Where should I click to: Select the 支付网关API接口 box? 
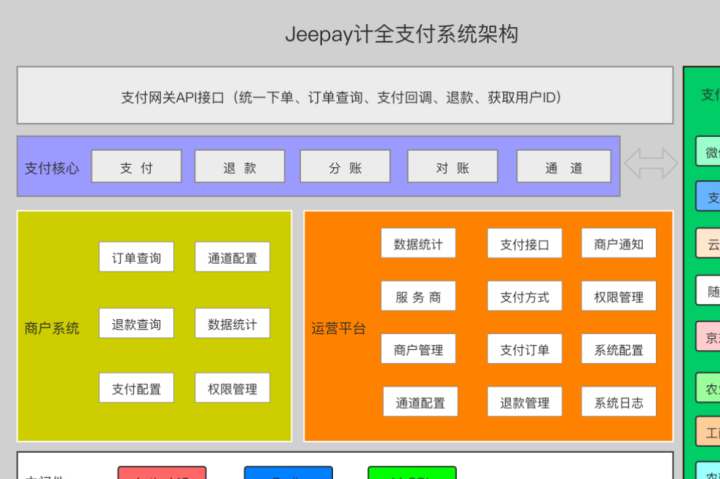345,96
